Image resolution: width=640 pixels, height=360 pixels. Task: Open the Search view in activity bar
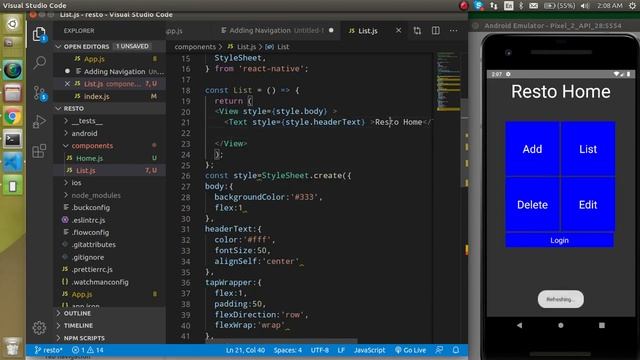(39, 62)
